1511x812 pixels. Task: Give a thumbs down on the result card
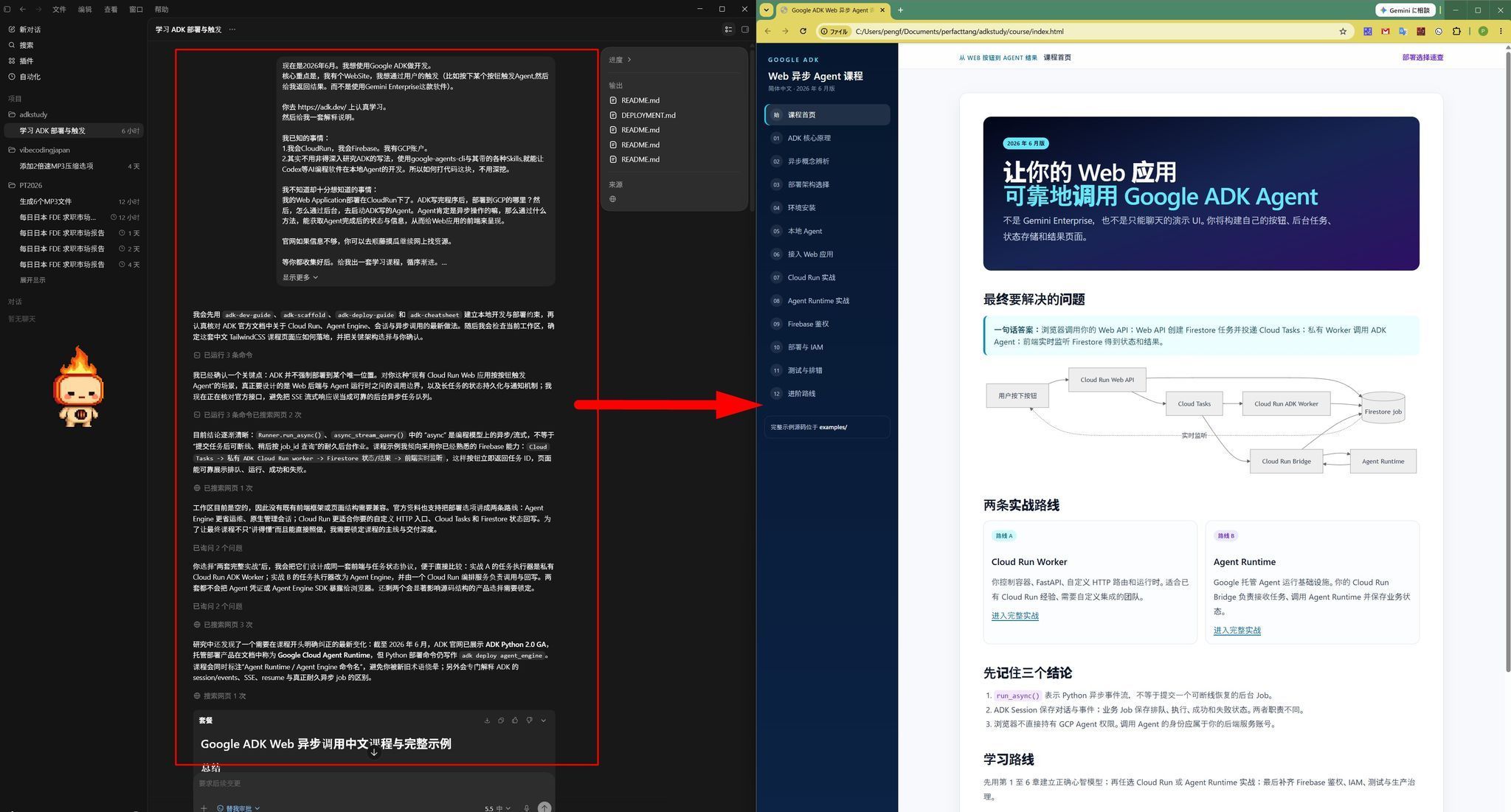point(529,721)
